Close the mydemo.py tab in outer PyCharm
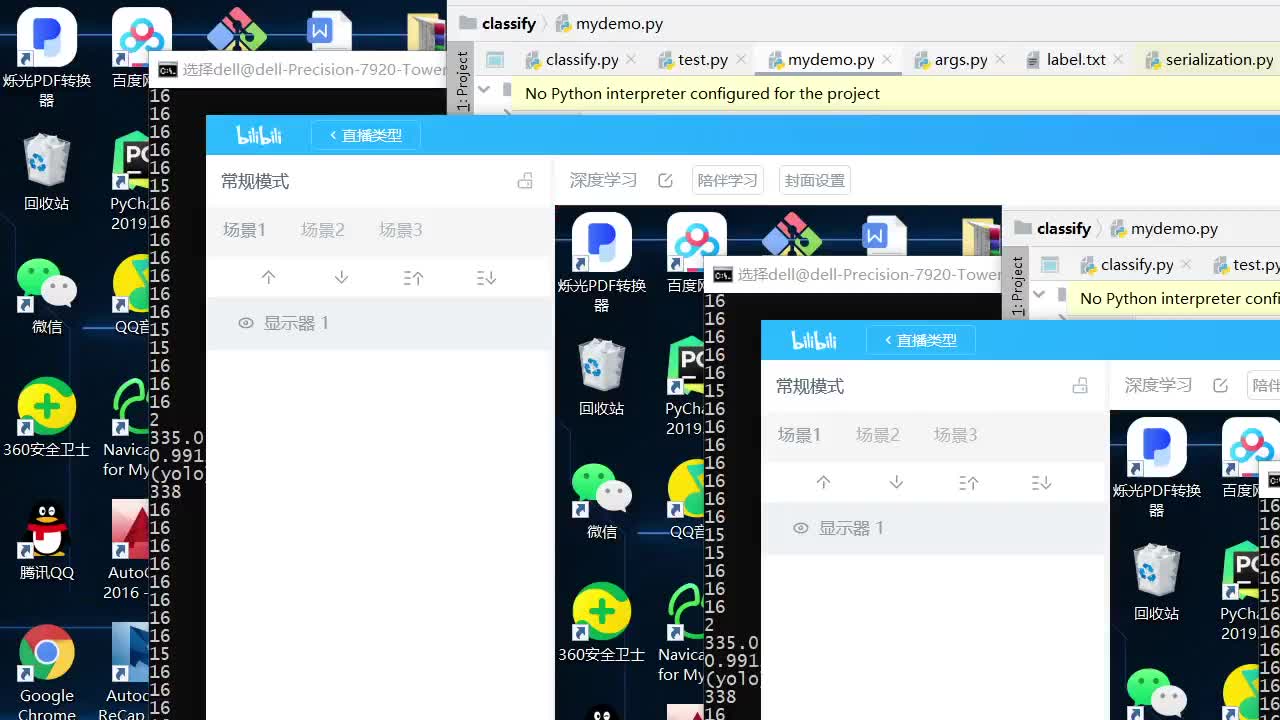1280x720 pixels. click(x=887, y=60)
